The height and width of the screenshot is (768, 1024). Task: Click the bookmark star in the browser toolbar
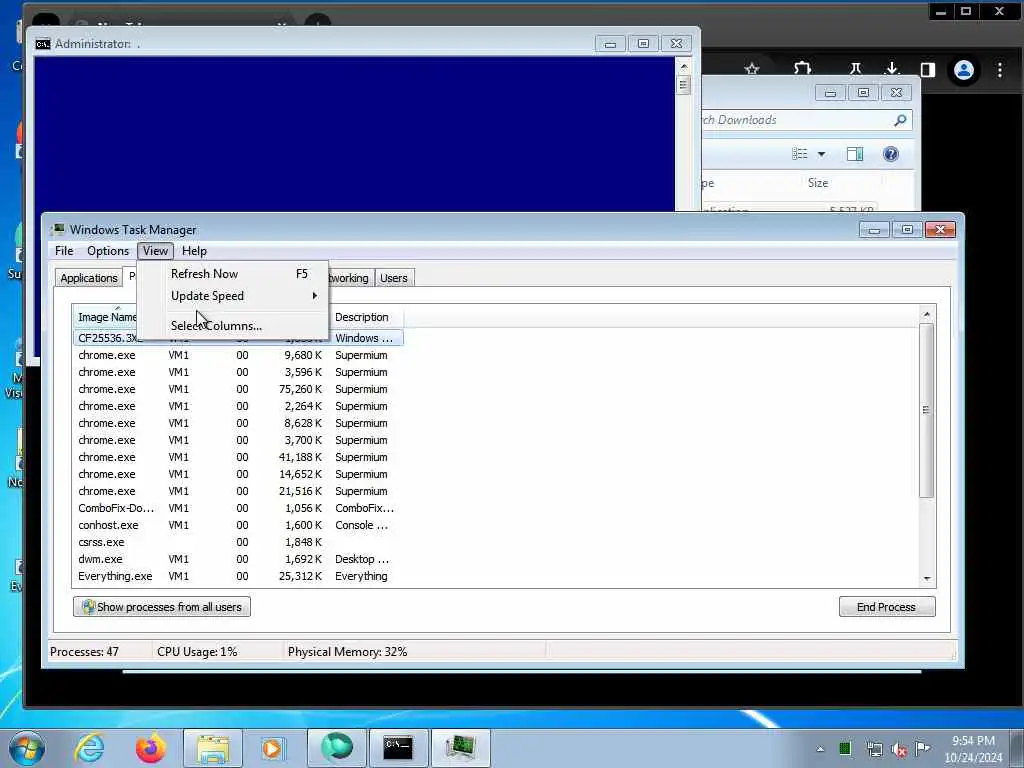click(x=752, y=69)
